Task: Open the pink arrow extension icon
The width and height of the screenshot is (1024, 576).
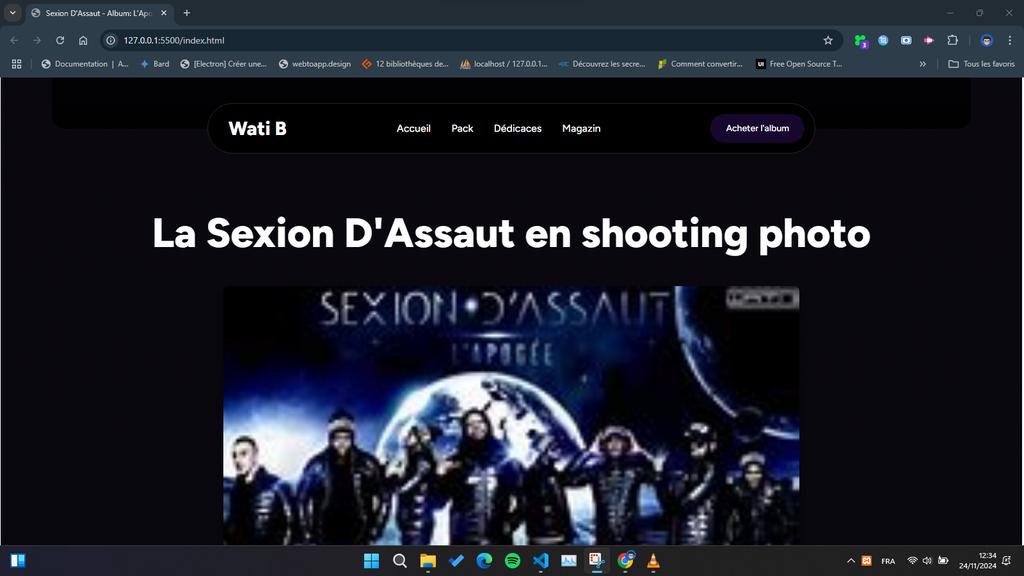Action: [x=929, y=40]
